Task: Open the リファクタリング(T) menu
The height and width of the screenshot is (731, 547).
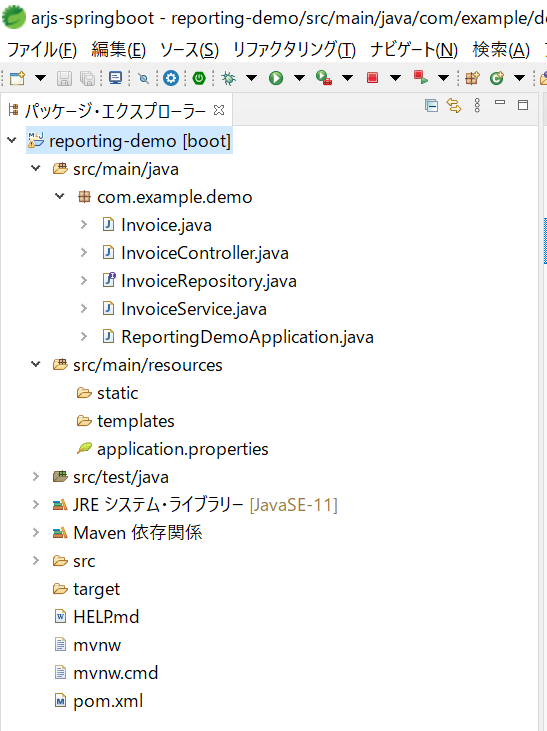Action: click(x=294, y=49)
